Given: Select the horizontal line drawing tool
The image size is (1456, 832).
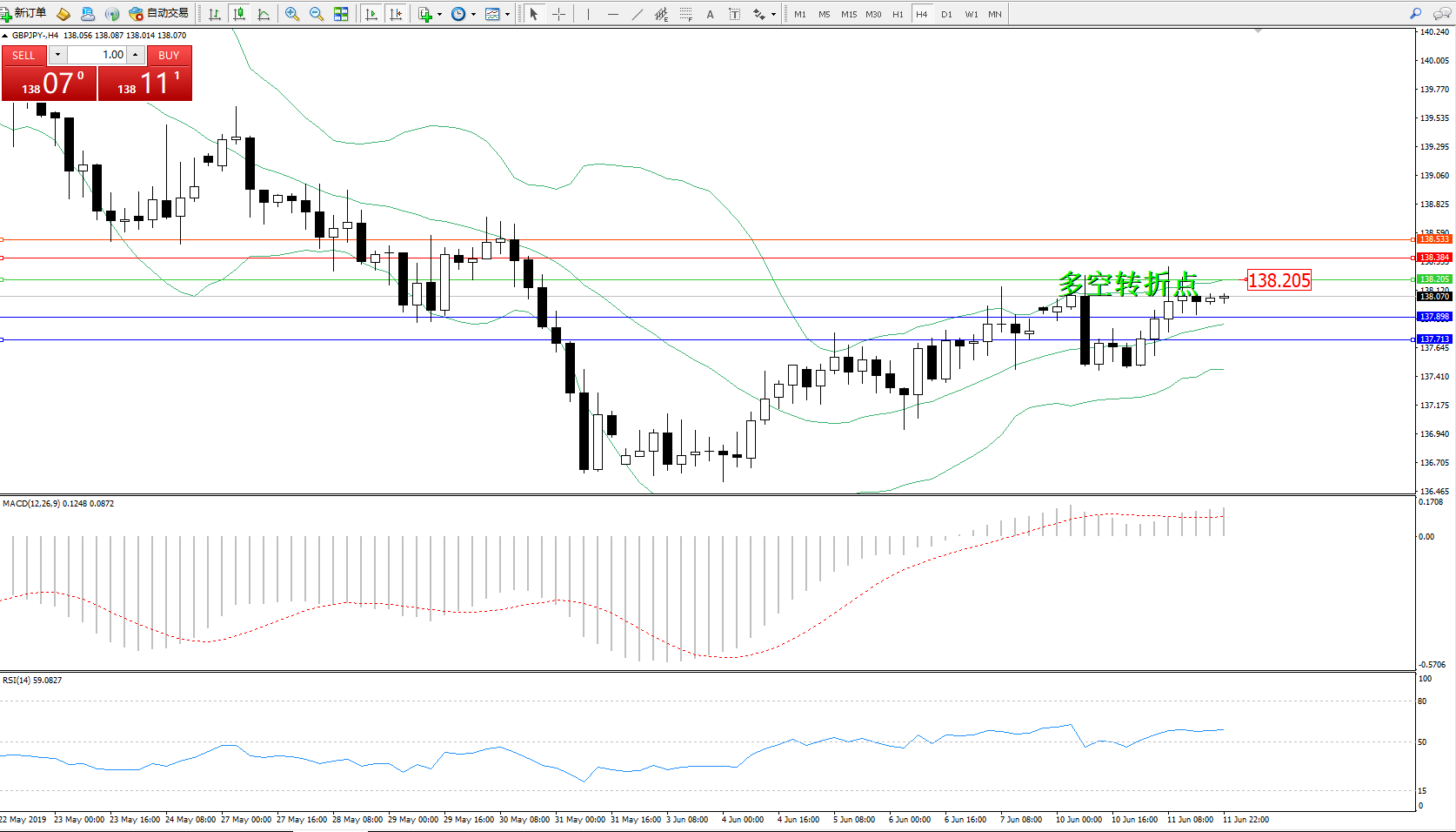Looking at the screenshot, I should 613,14.
